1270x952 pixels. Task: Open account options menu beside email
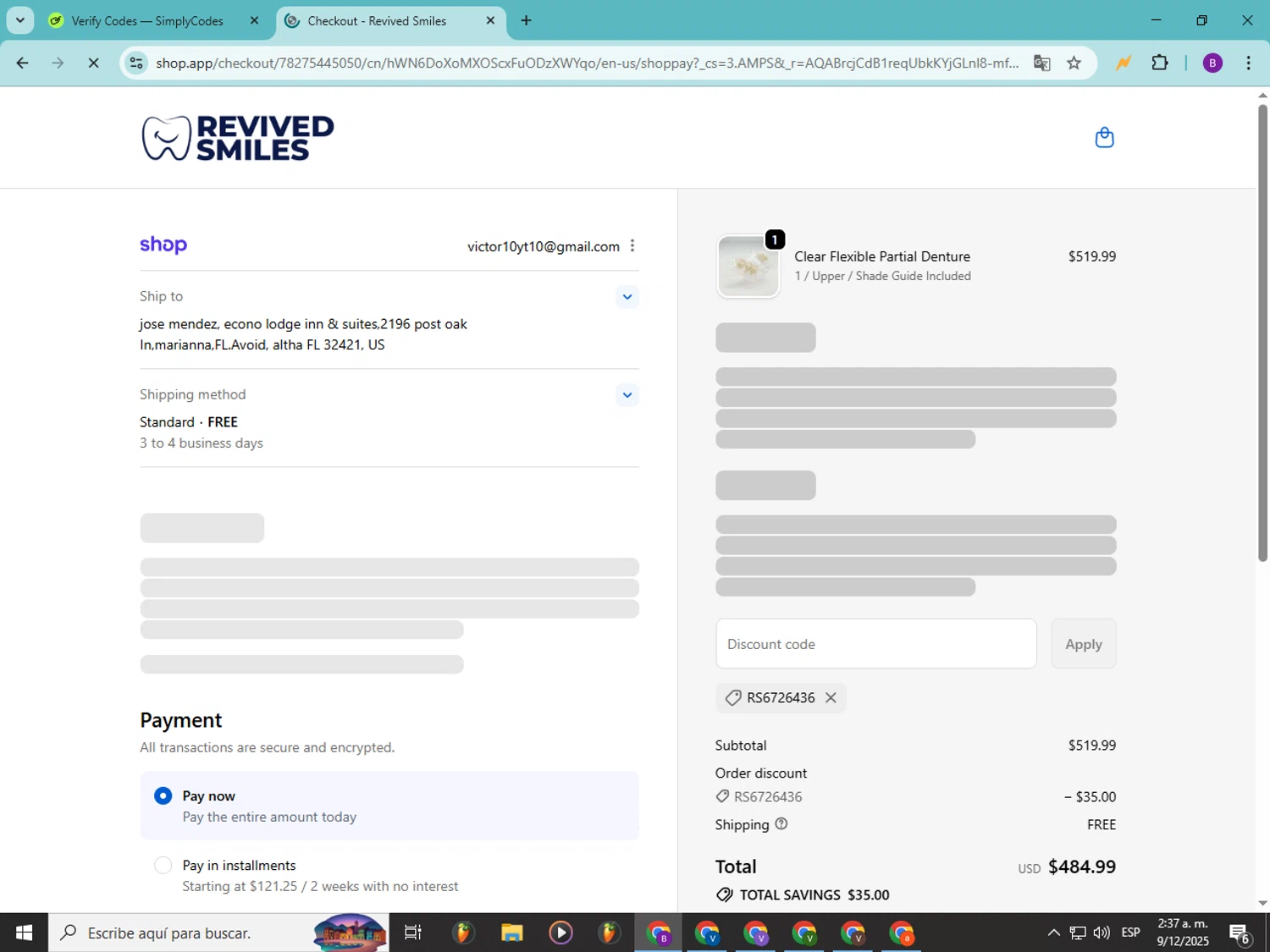[x=632, y=245]
